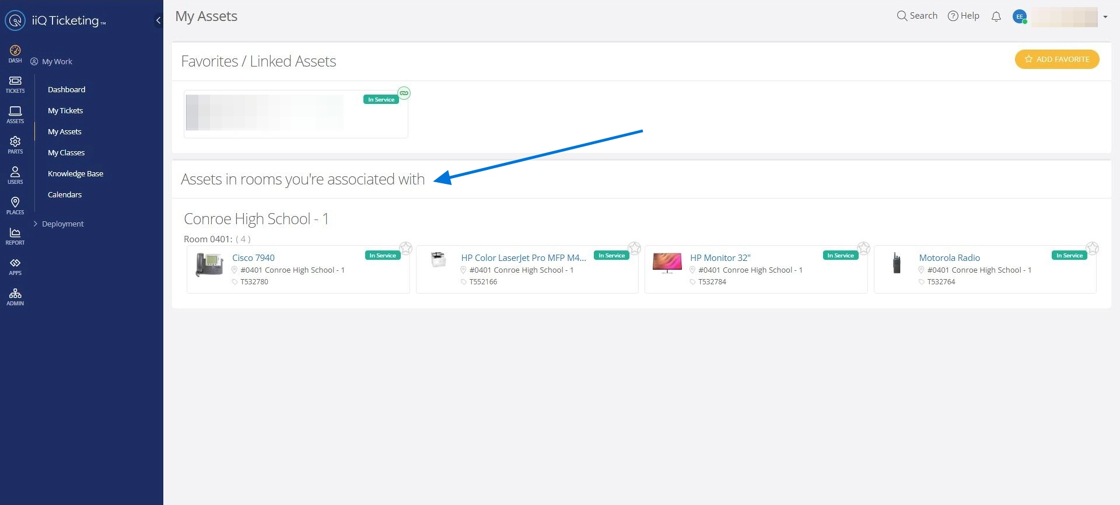The width and height of the screenshot is (1120, 505).
Task: Select Knowledge Base in the menu
Action: click(x=76, y=174)
